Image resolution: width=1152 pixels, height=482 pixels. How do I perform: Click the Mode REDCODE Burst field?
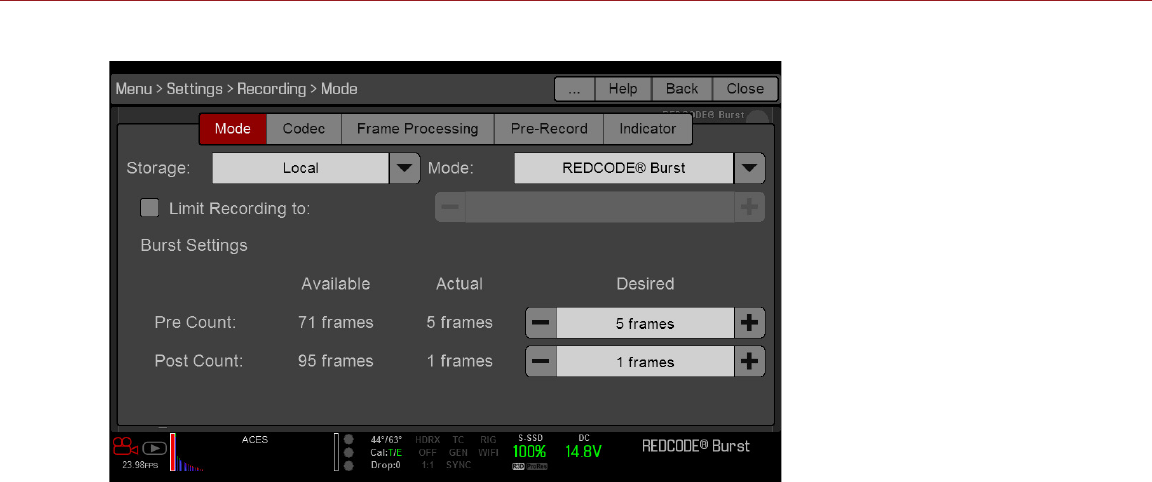tap(624, 168)
